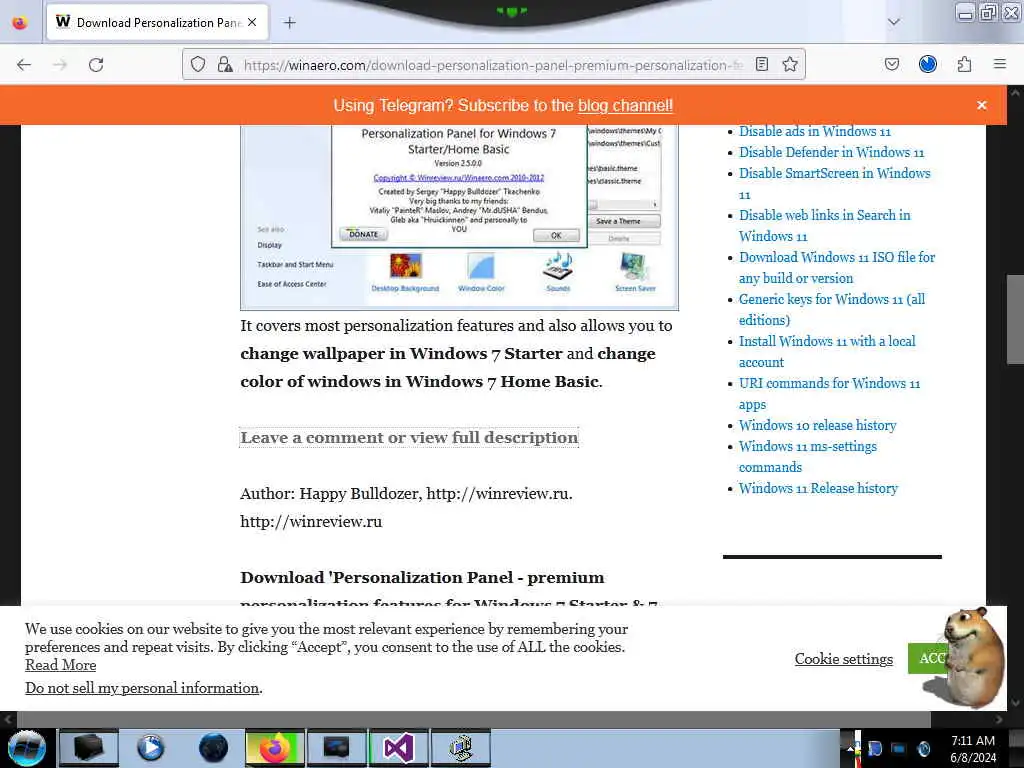Open the dark globe taskbar icon

pyautogui.click(x=213, y=748)
